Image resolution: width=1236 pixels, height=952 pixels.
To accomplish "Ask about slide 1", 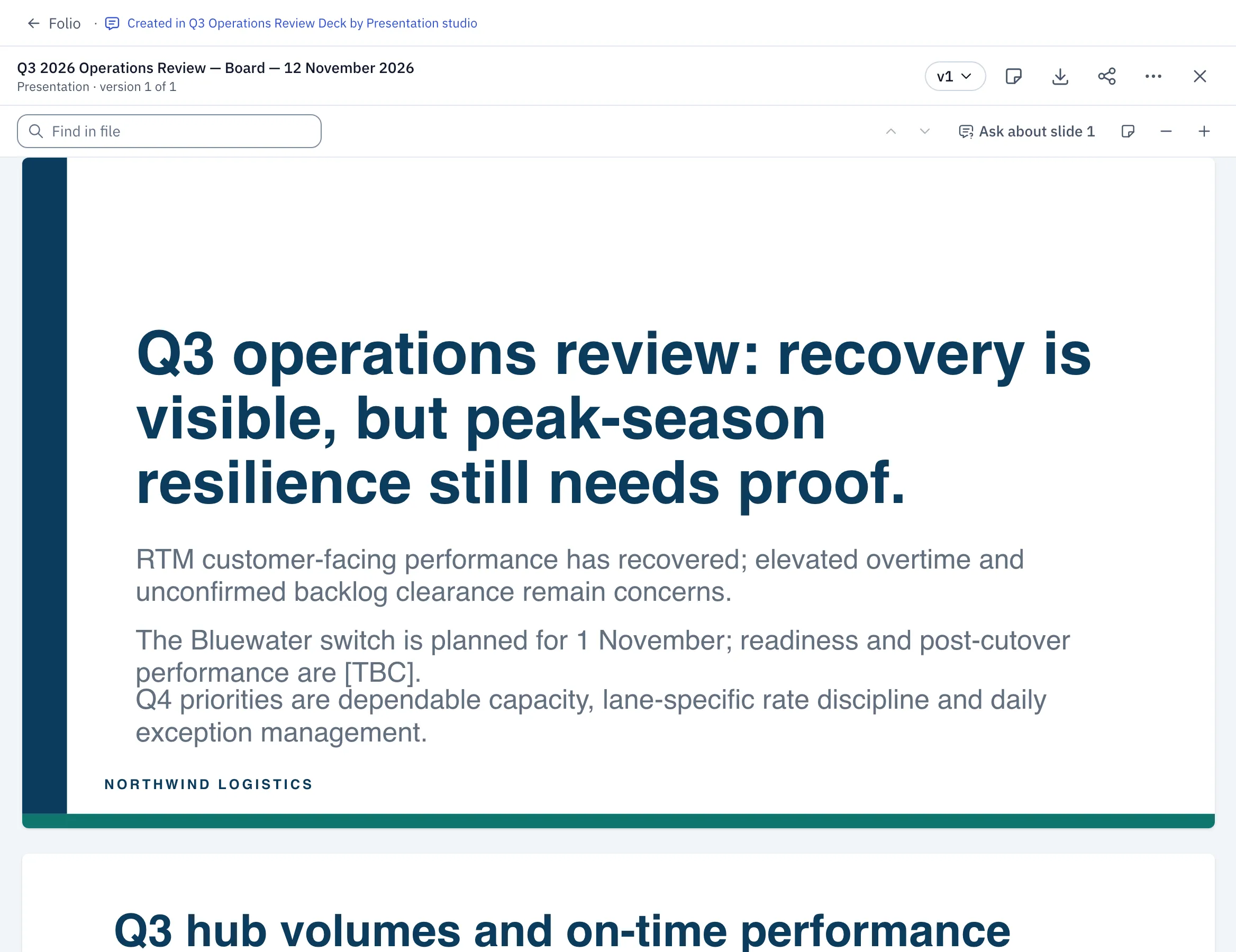I will click(1026, 131).
